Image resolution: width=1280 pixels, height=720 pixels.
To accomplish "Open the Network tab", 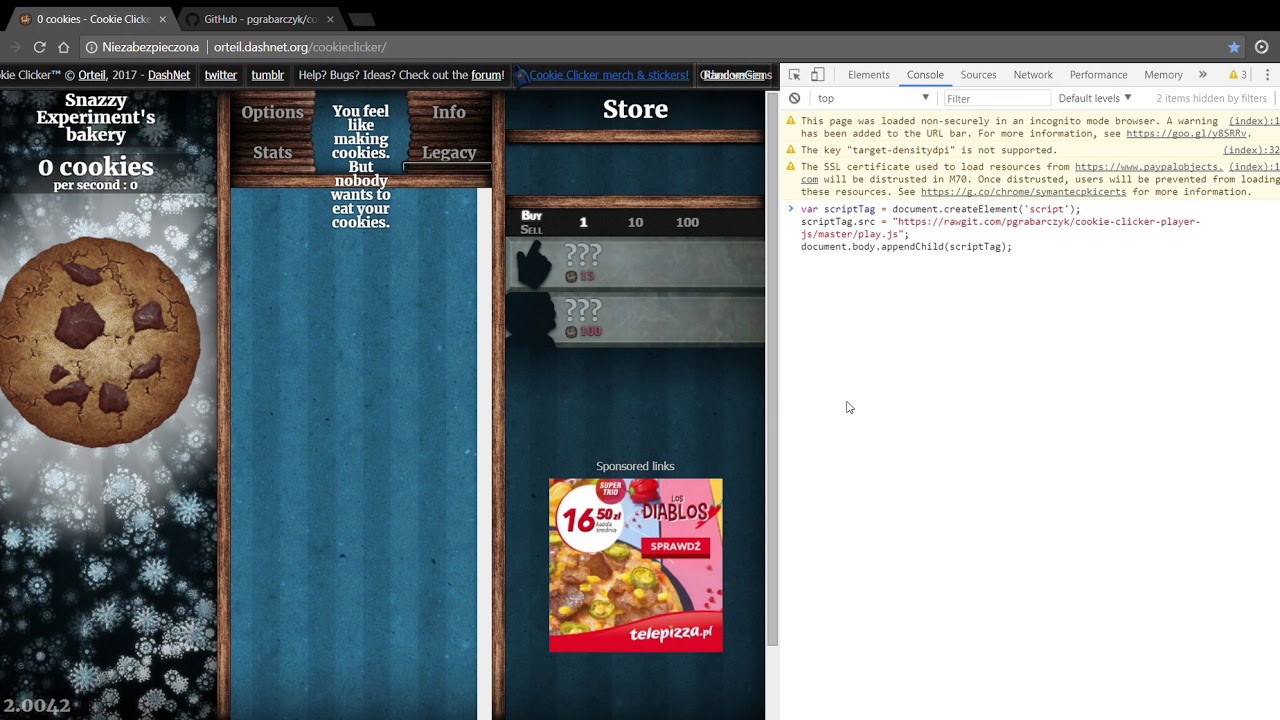I will (1032, 75).
